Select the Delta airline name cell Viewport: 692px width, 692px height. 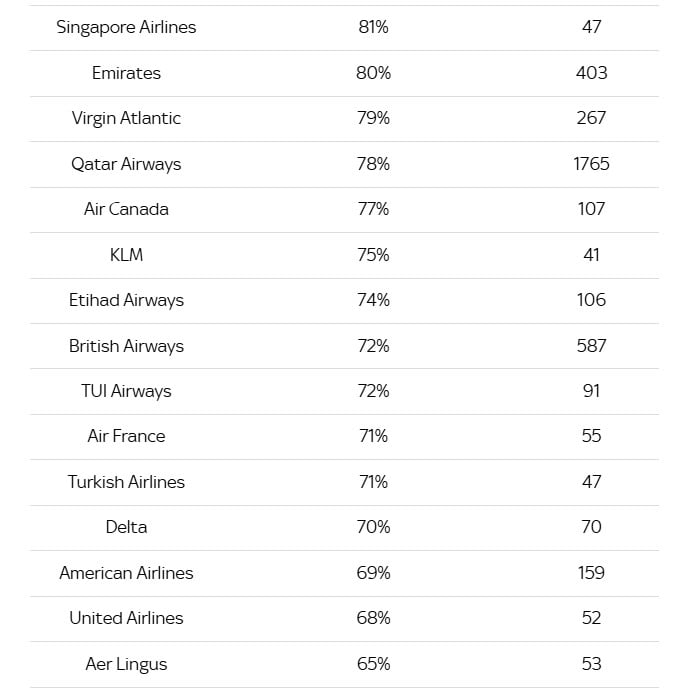126,527
